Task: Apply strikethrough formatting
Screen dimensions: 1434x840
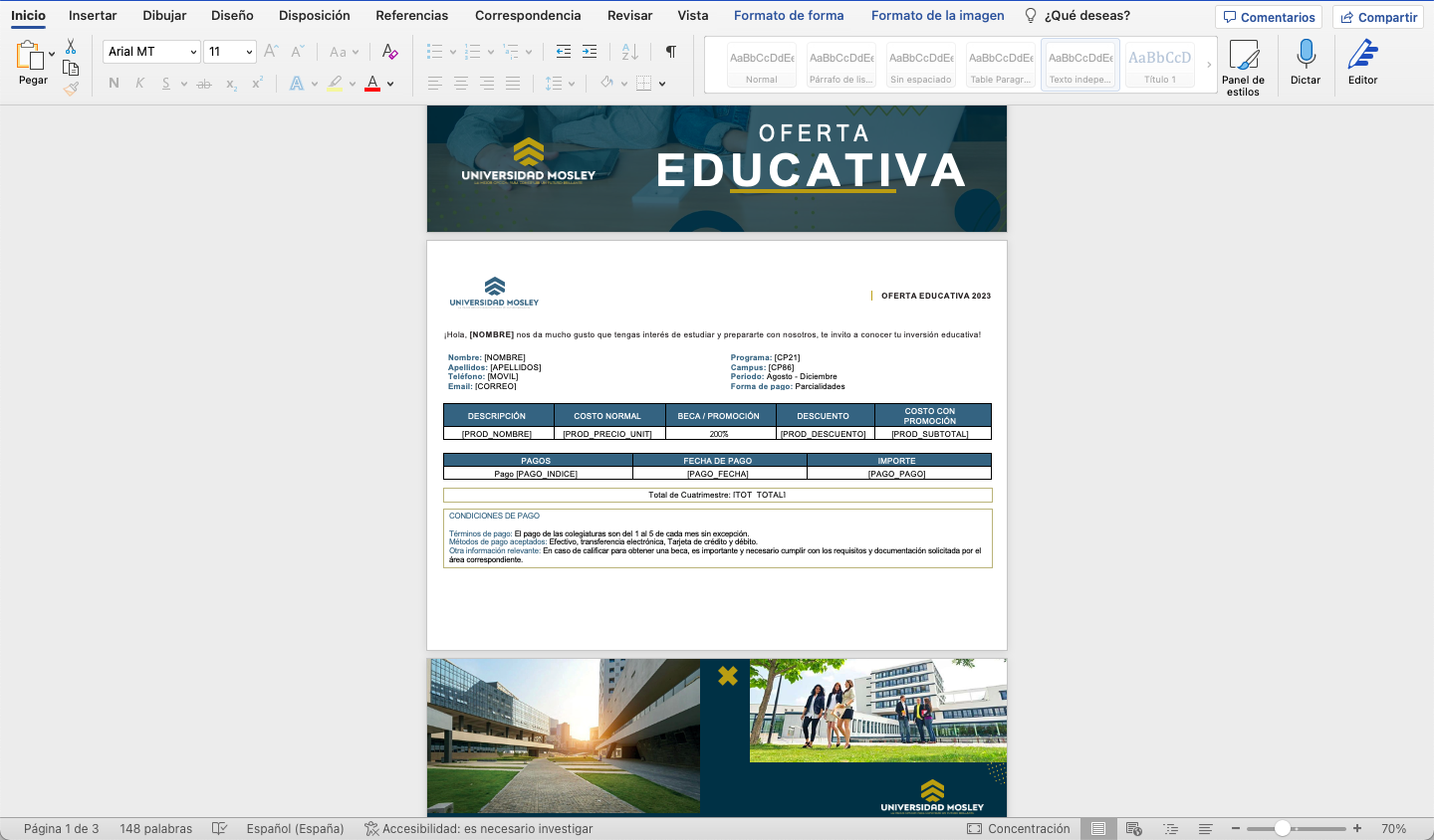Action: [x=204, y=84]
